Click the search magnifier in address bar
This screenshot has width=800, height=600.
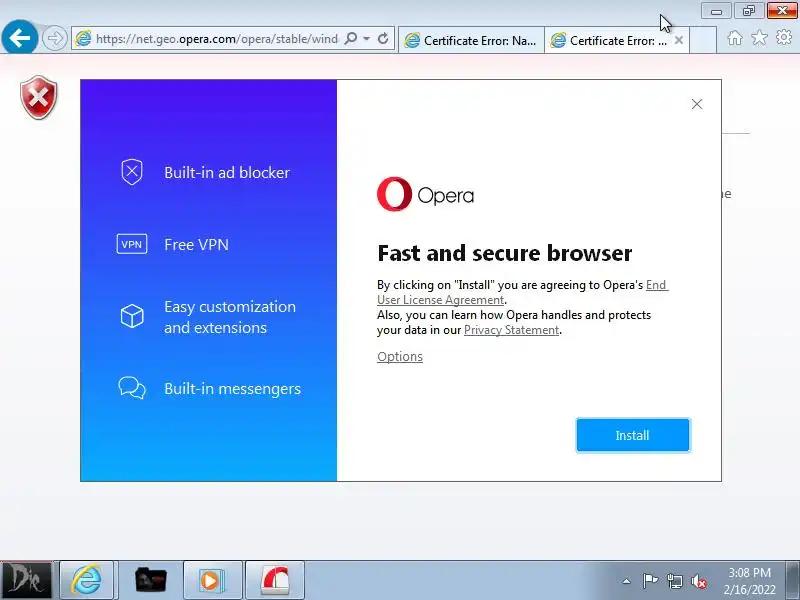[351, 38]
